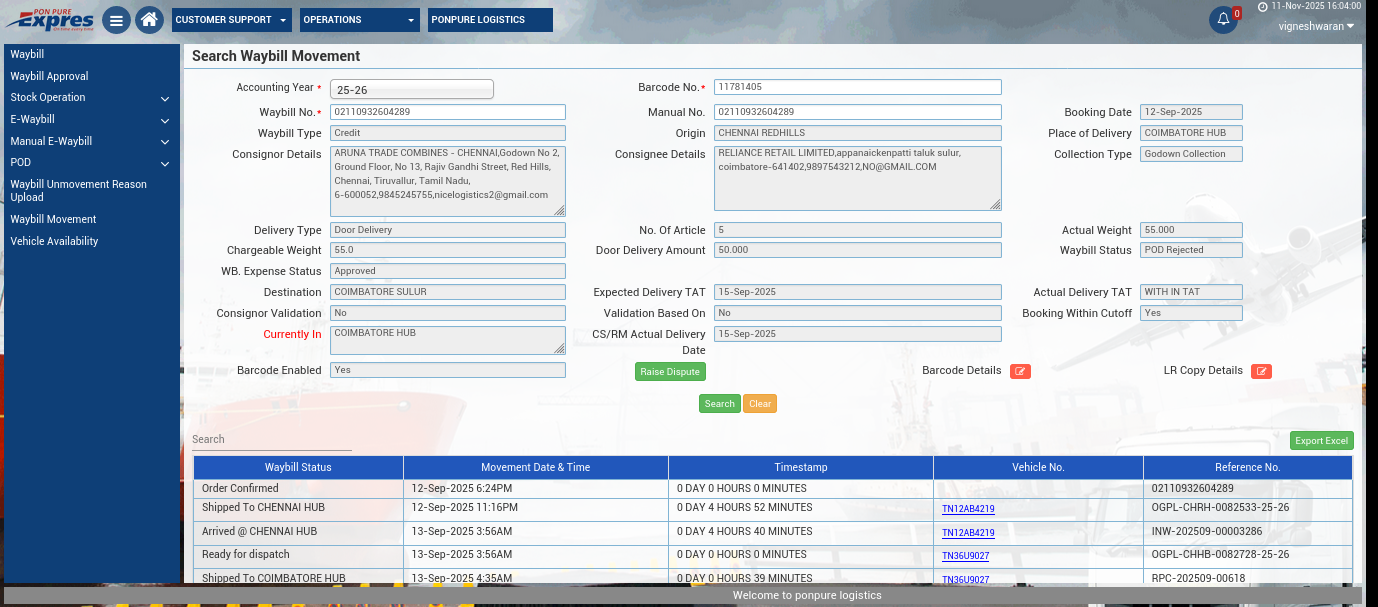Click the Barcode Details edit icon

1020,371
